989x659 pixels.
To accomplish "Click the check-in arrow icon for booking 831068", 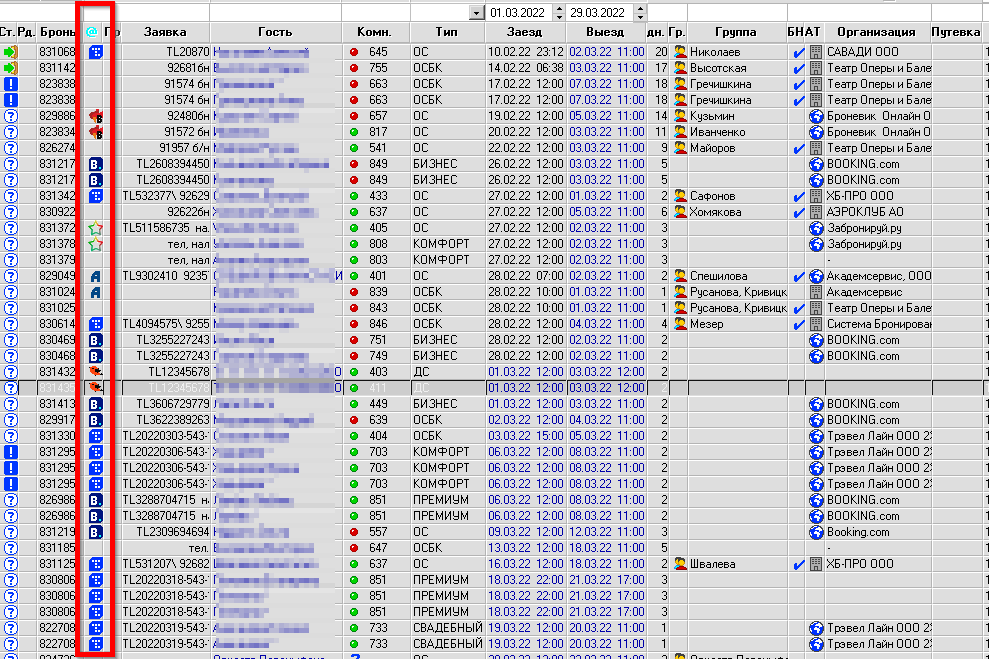I will point(11,52).
